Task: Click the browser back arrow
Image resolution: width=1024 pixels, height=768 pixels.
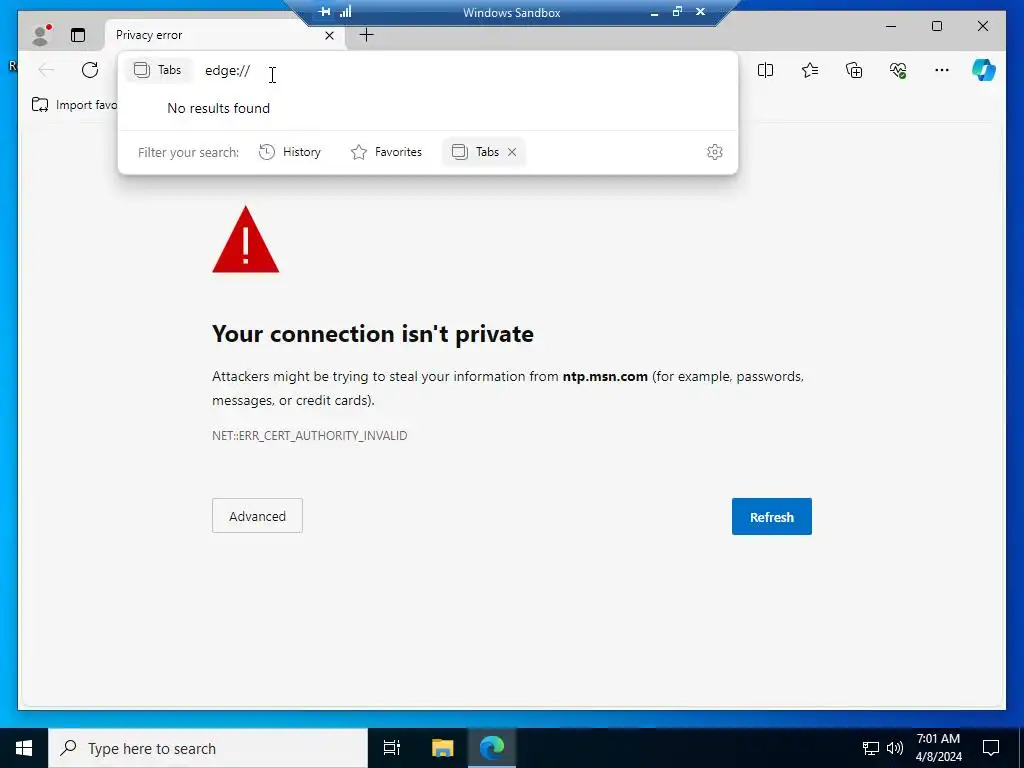Action: pos(46,70)
